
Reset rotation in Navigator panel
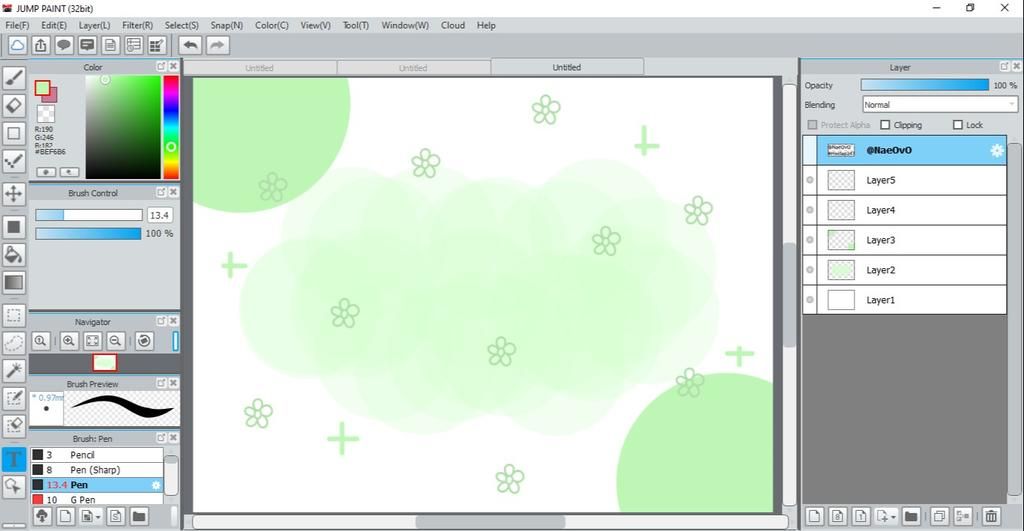pos(144,341)
